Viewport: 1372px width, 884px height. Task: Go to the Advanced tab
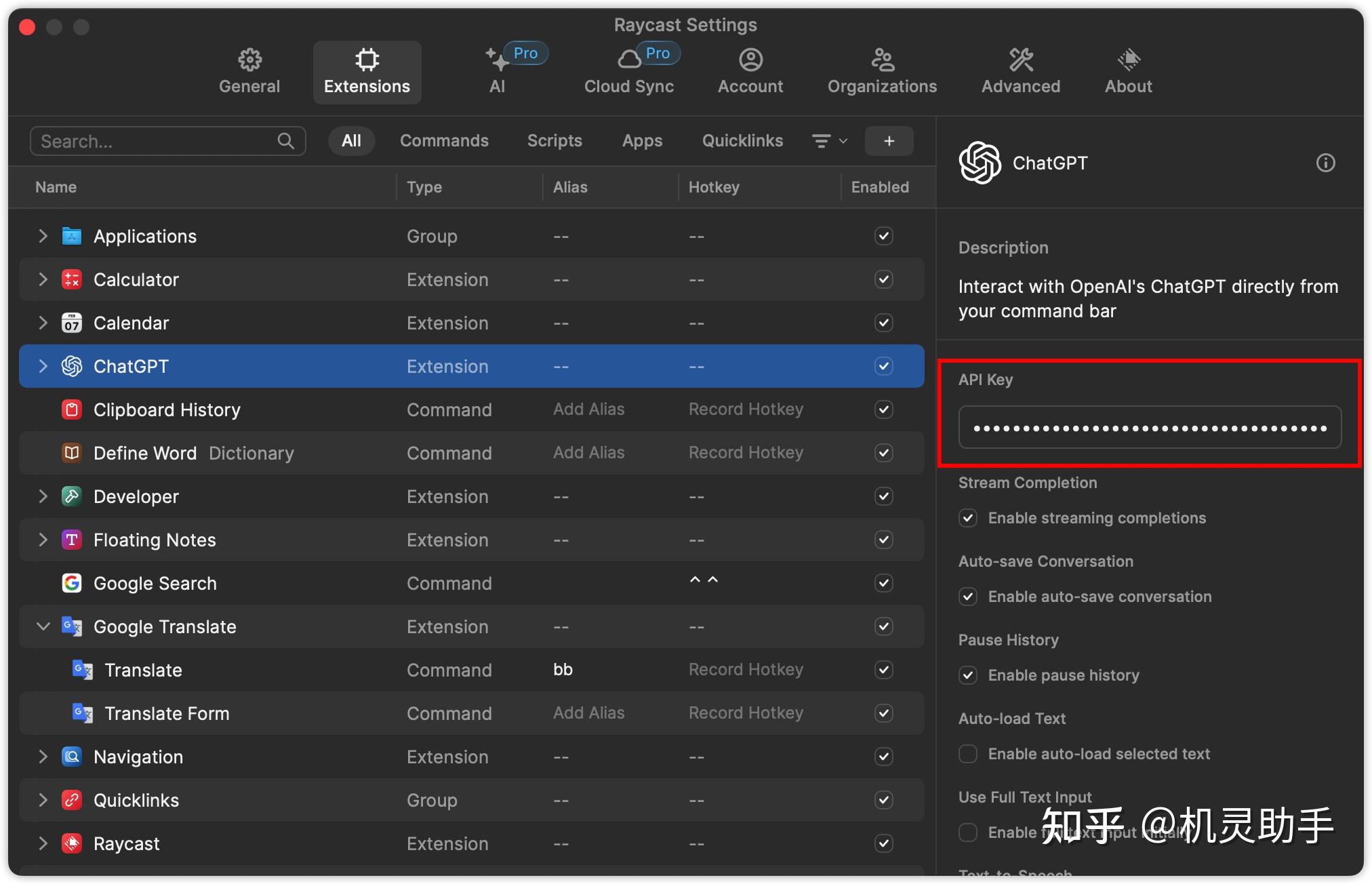[x=1021, y=71]
